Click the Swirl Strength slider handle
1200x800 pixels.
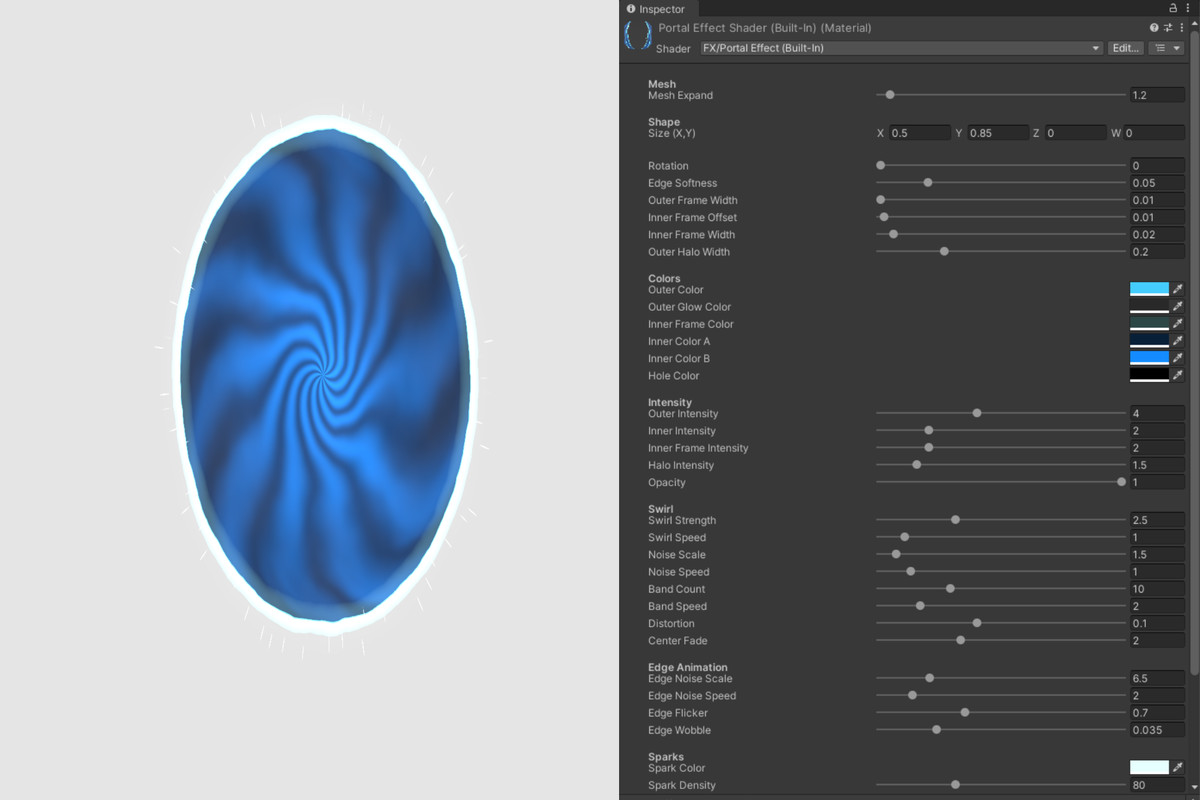955,519
